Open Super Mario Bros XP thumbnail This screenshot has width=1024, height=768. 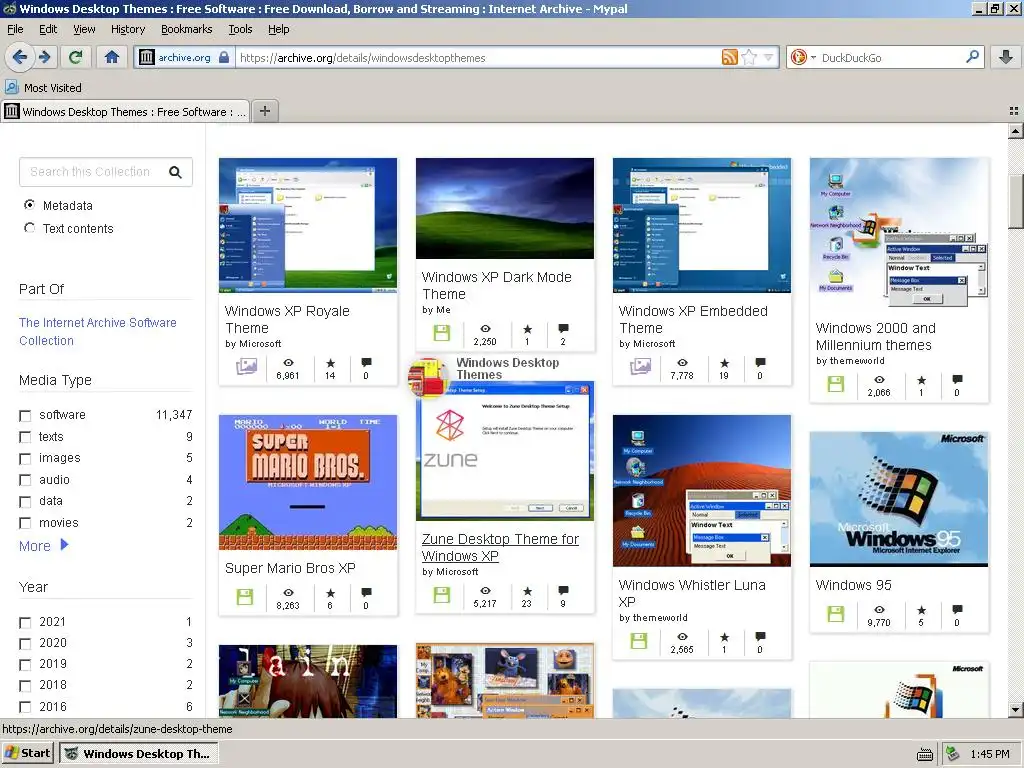(308, 483)
